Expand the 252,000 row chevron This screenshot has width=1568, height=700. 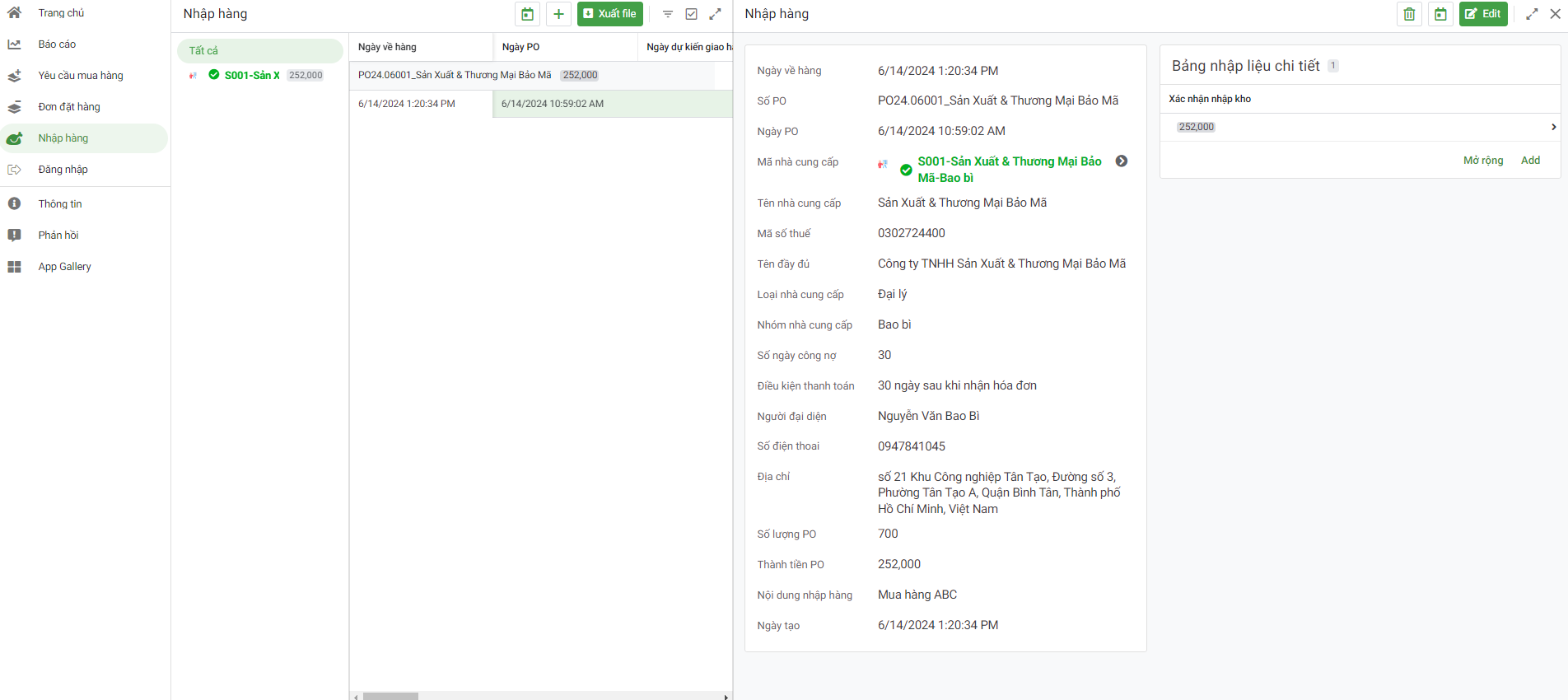[1553, 127]
